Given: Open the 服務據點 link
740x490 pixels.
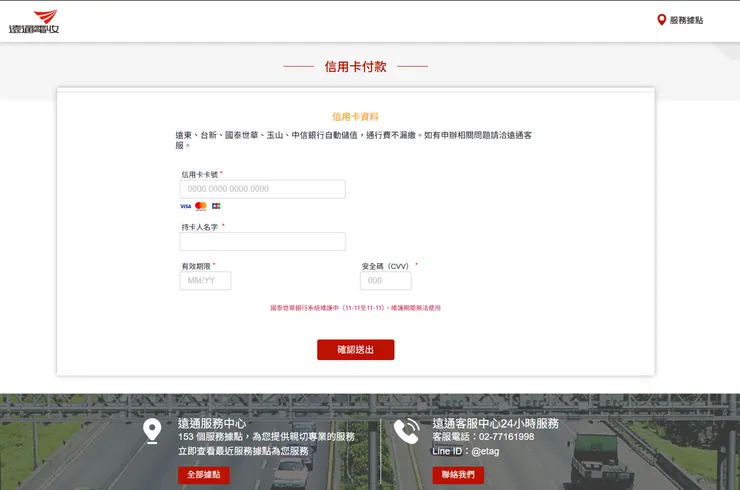Looking at the screenshot, I should pos(686,20).
